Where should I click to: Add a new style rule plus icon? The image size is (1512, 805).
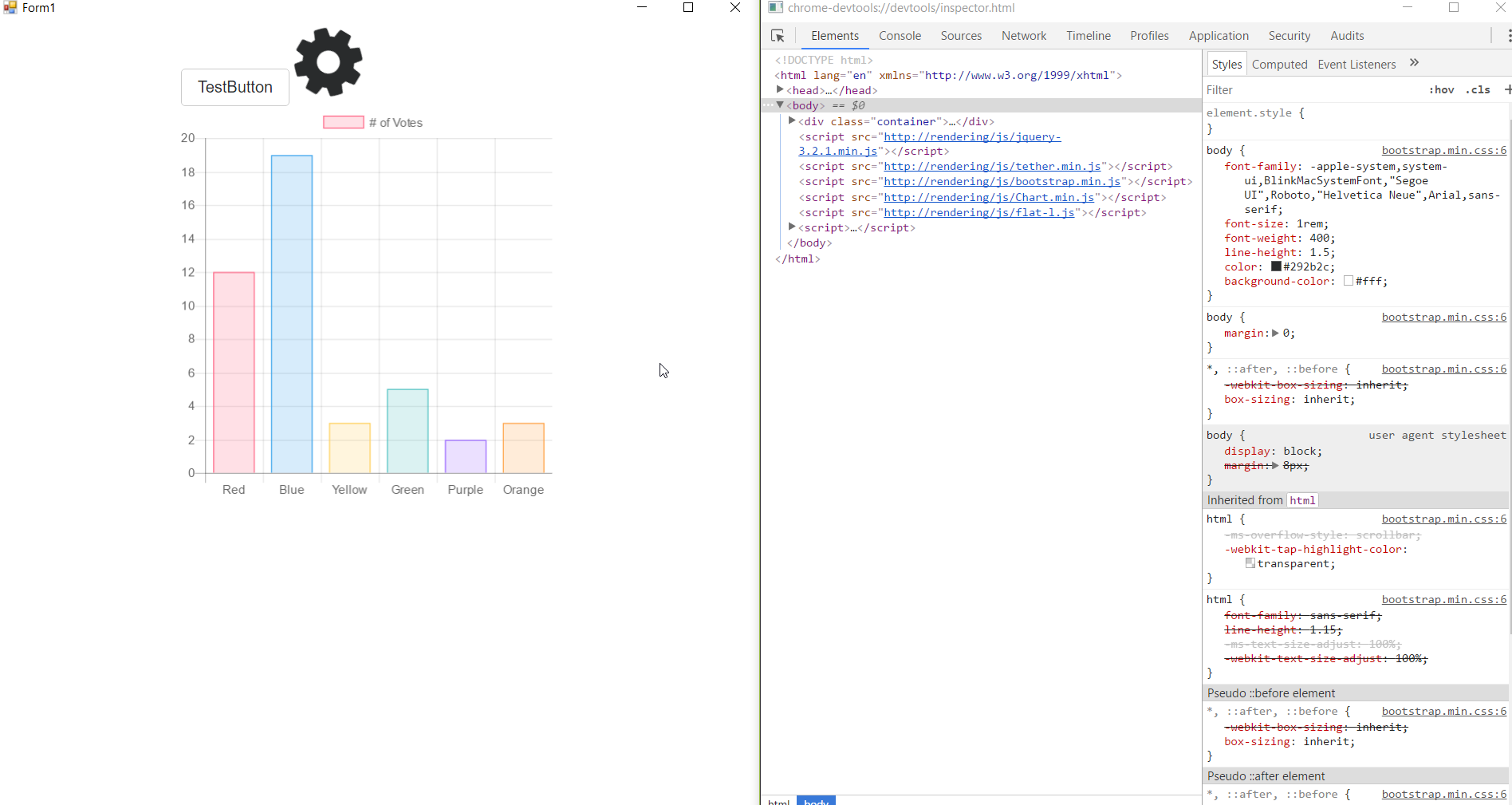1507,89
